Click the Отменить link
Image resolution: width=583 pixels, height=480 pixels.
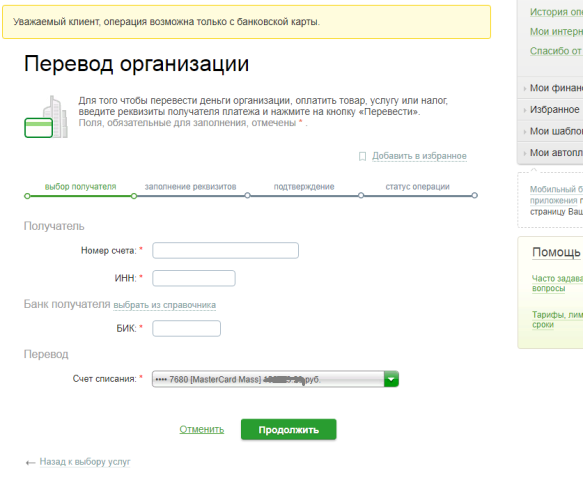pos(202,429)
